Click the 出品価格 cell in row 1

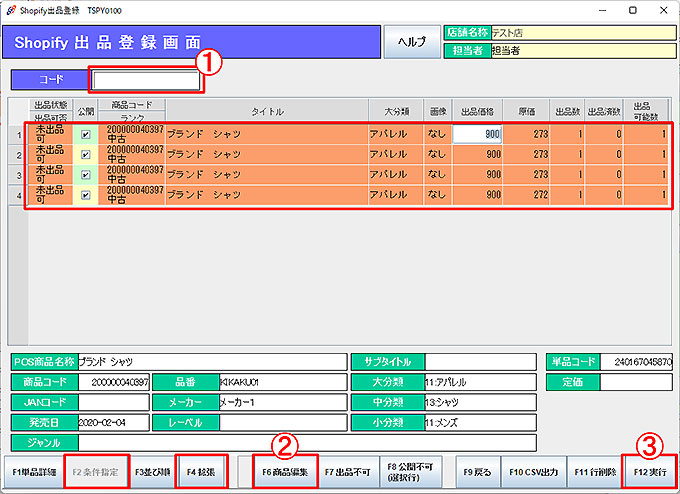pyautogui.click(x=477, y=134)
